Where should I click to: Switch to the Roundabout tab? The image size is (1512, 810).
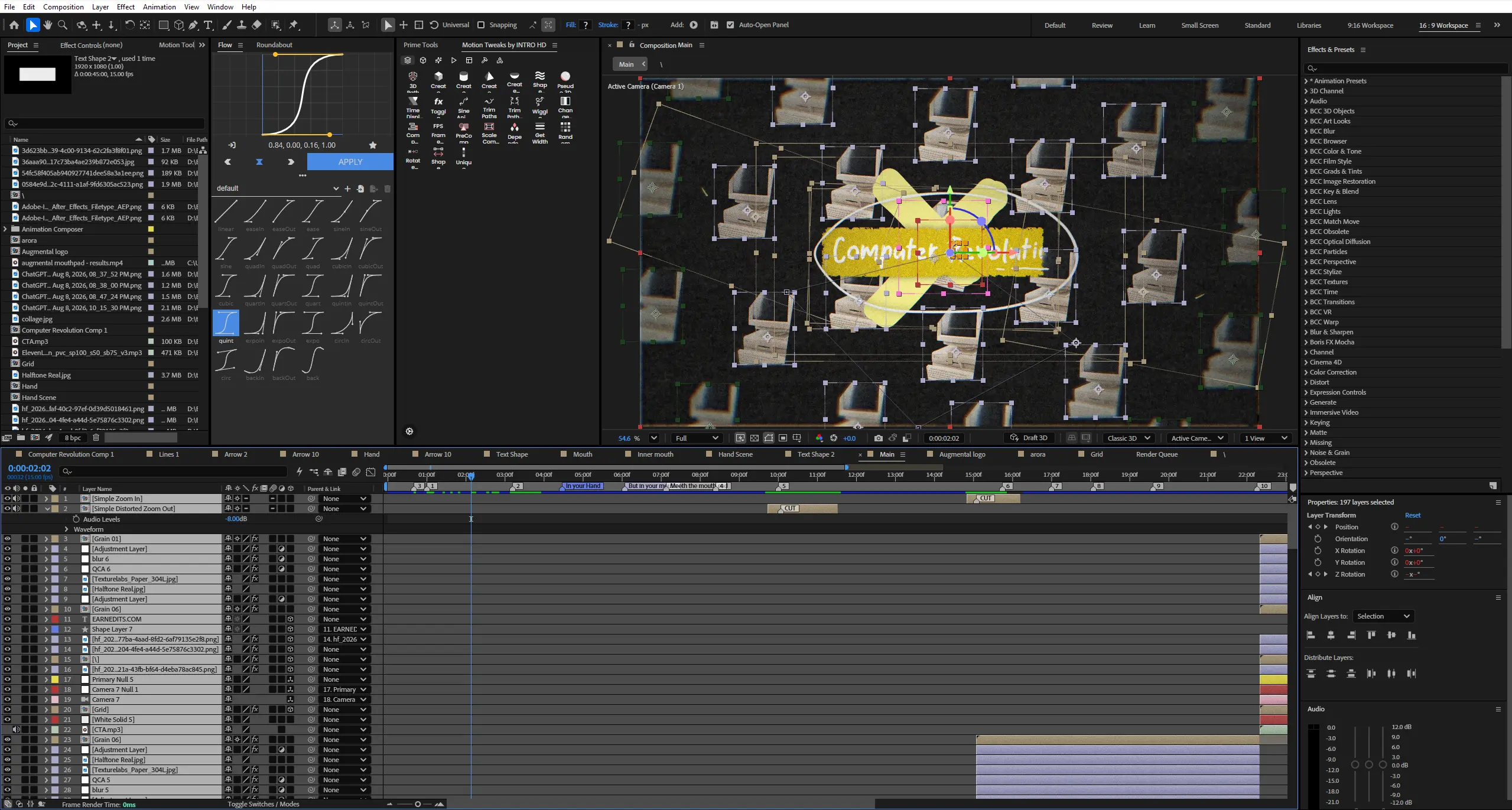(274, 45)
